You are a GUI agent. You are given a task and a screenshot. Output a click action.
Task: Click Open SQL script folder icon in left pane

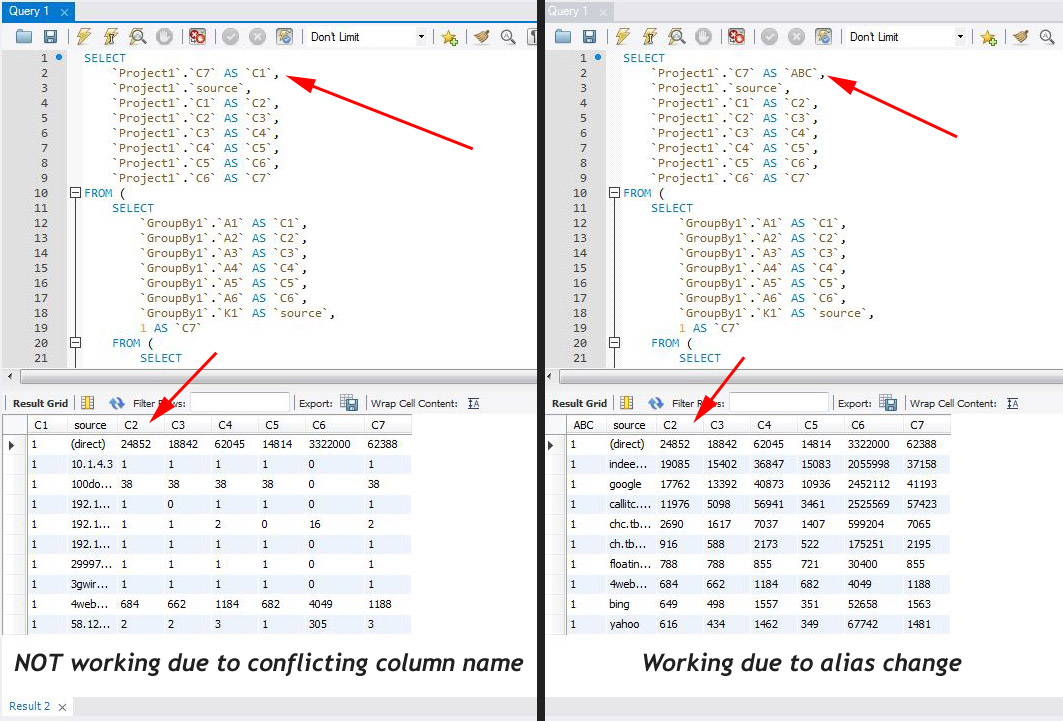tap(24, 37)
